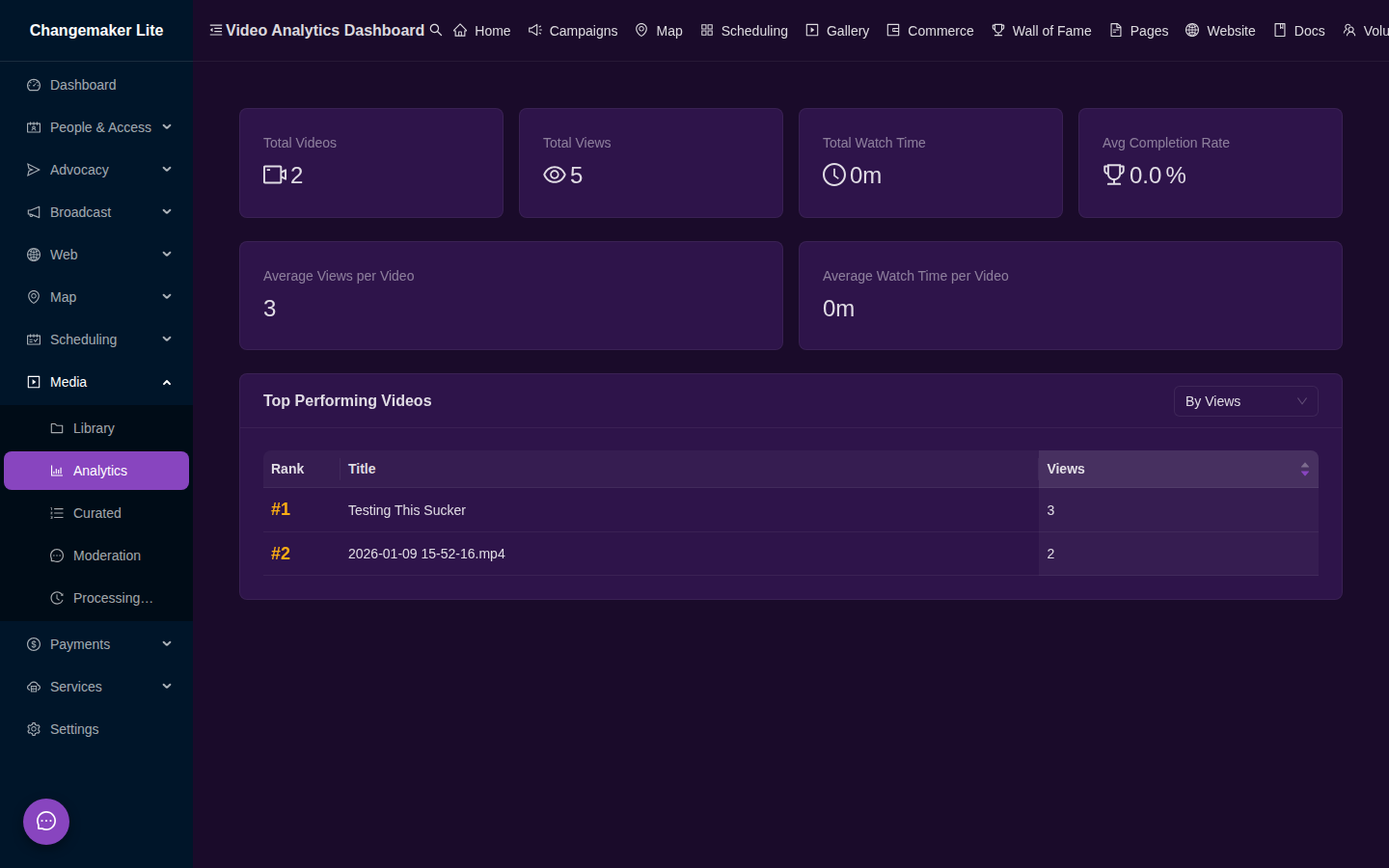Click the search magnifier icon in header
Viewport: 1389px width, 868px height.
(x=436, y=30)
